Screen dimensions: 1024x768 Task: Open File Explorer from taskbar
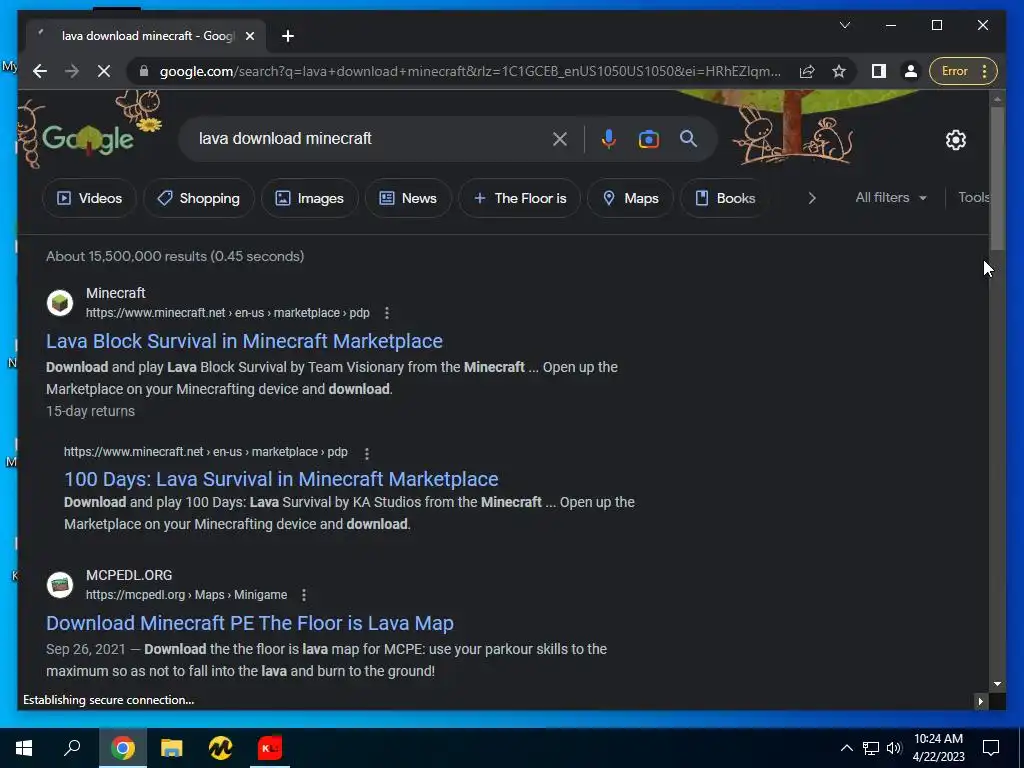172,748
